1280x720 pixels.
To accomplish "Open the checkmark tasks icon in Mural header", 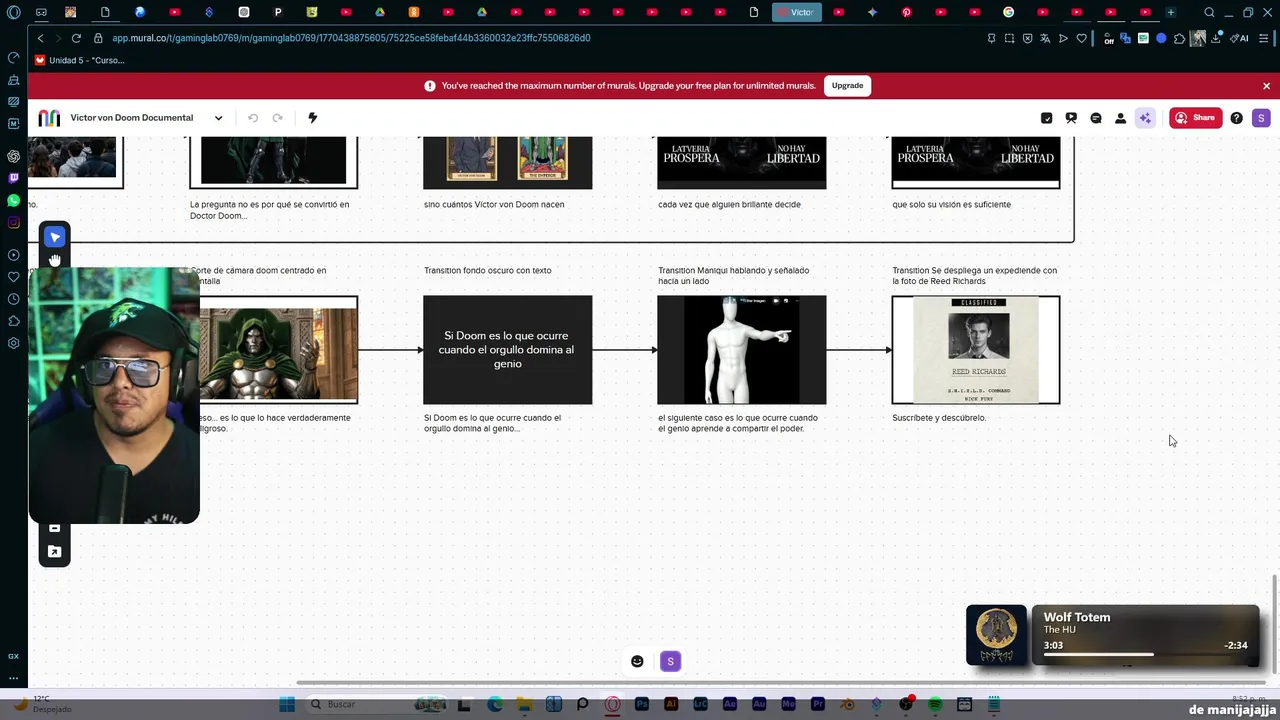I will tap(1047, 118).
